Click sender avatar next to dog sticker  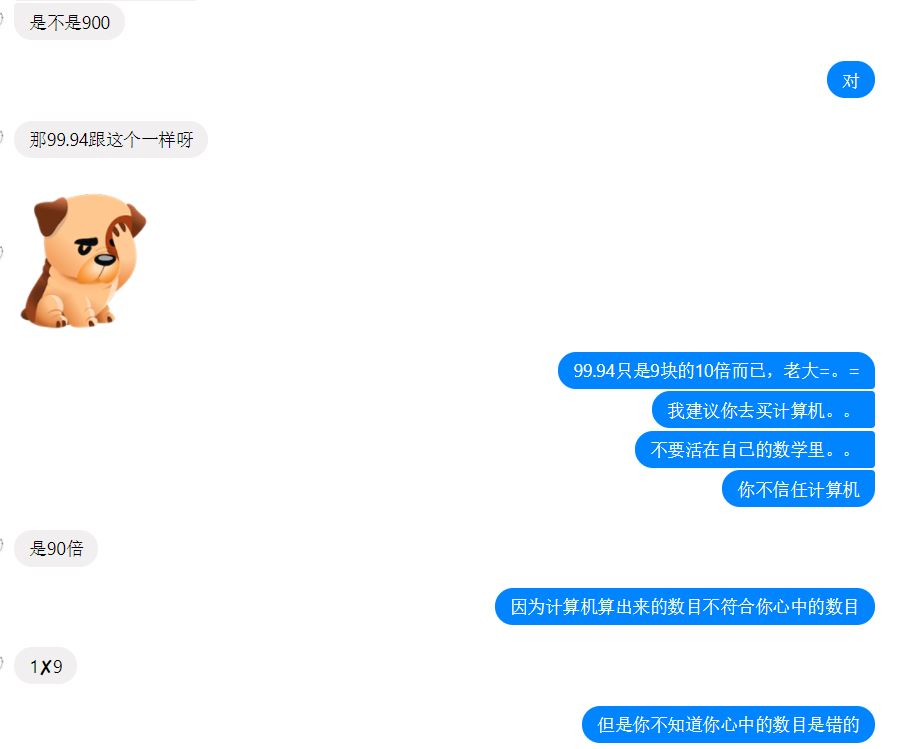[x=1, y=251]
